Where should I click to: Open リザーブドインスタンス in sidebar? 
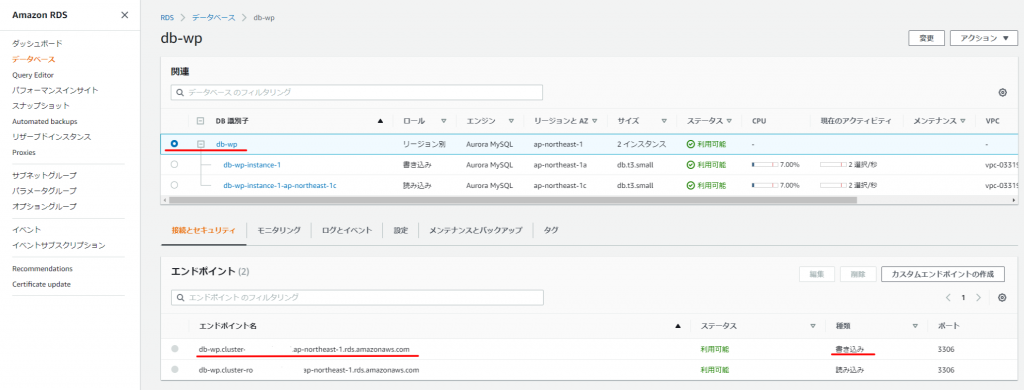click(52, 137)
